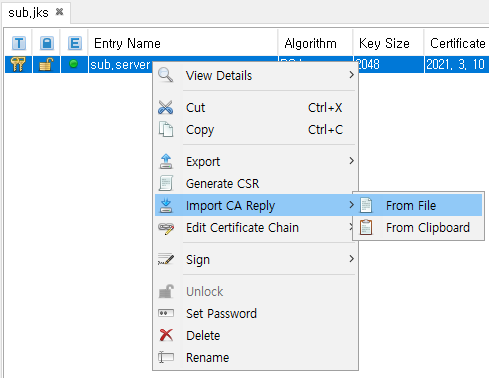Open the Export submenu
The image size is (489, 378).
(x=256, y=162)
